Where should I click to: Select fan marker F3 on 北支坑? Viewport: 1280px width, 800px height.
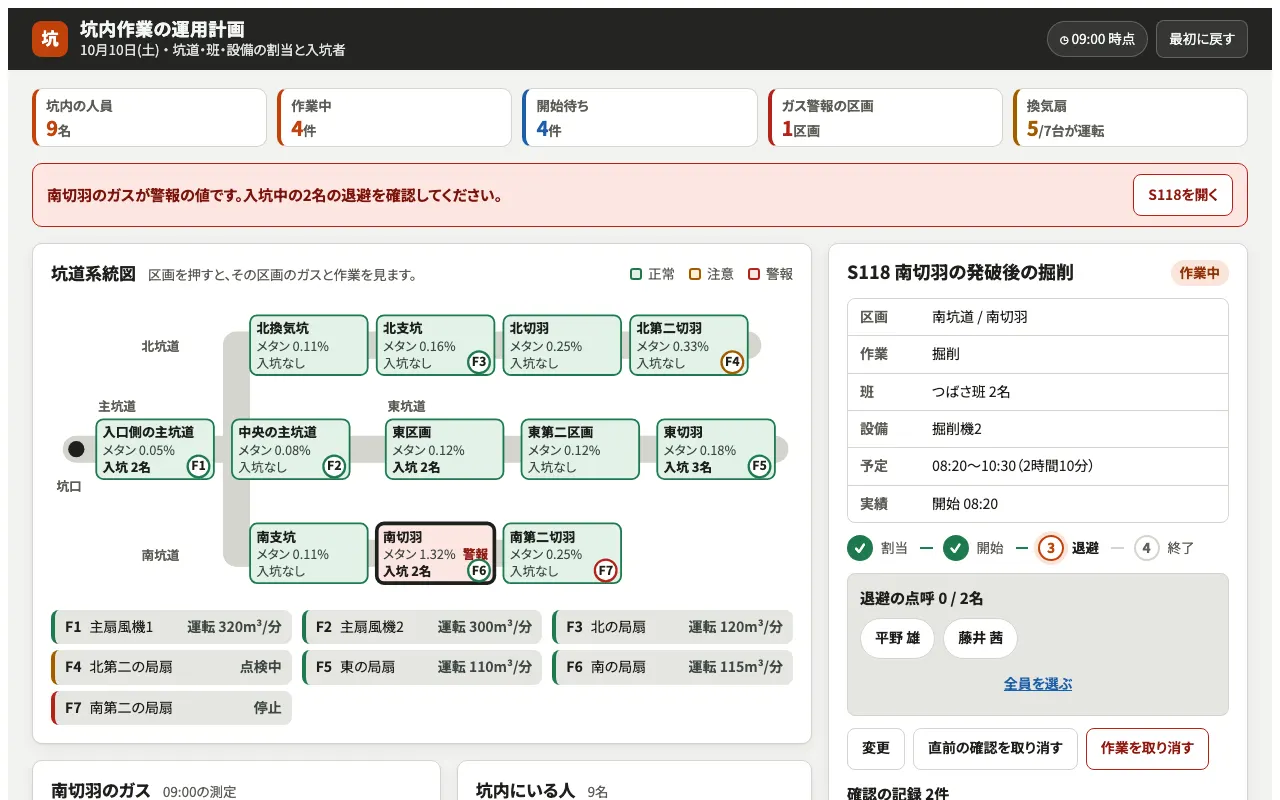pos(479,362)
